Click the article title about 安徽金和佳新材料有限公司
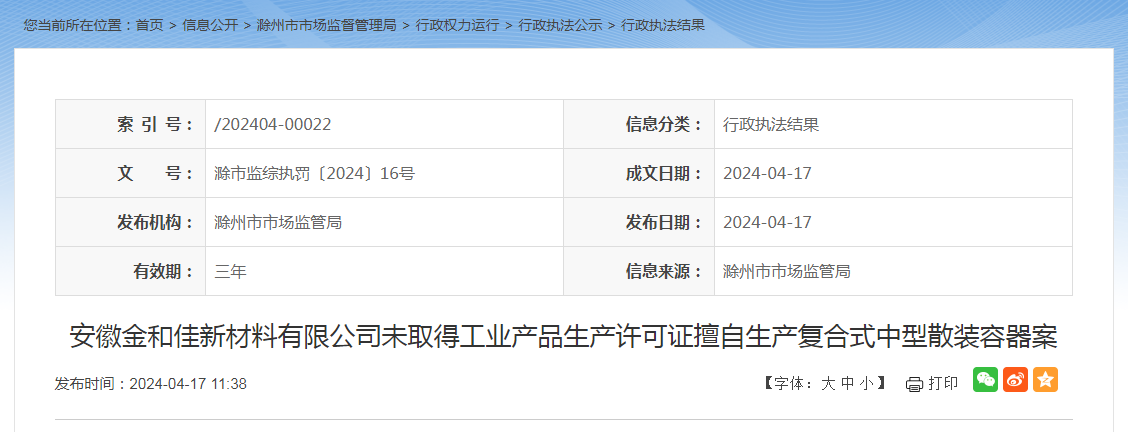 pyautogui.click(x=563, y=336)
